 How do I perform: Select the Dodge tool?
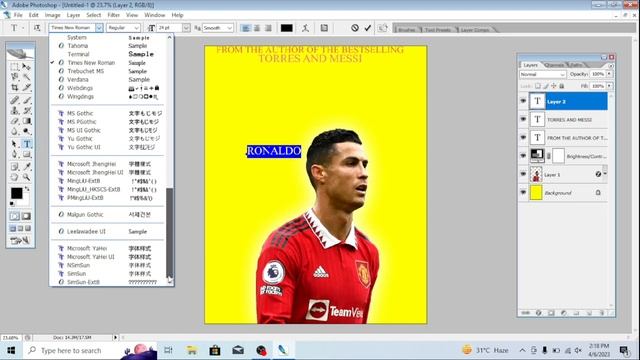pos(27,131)
